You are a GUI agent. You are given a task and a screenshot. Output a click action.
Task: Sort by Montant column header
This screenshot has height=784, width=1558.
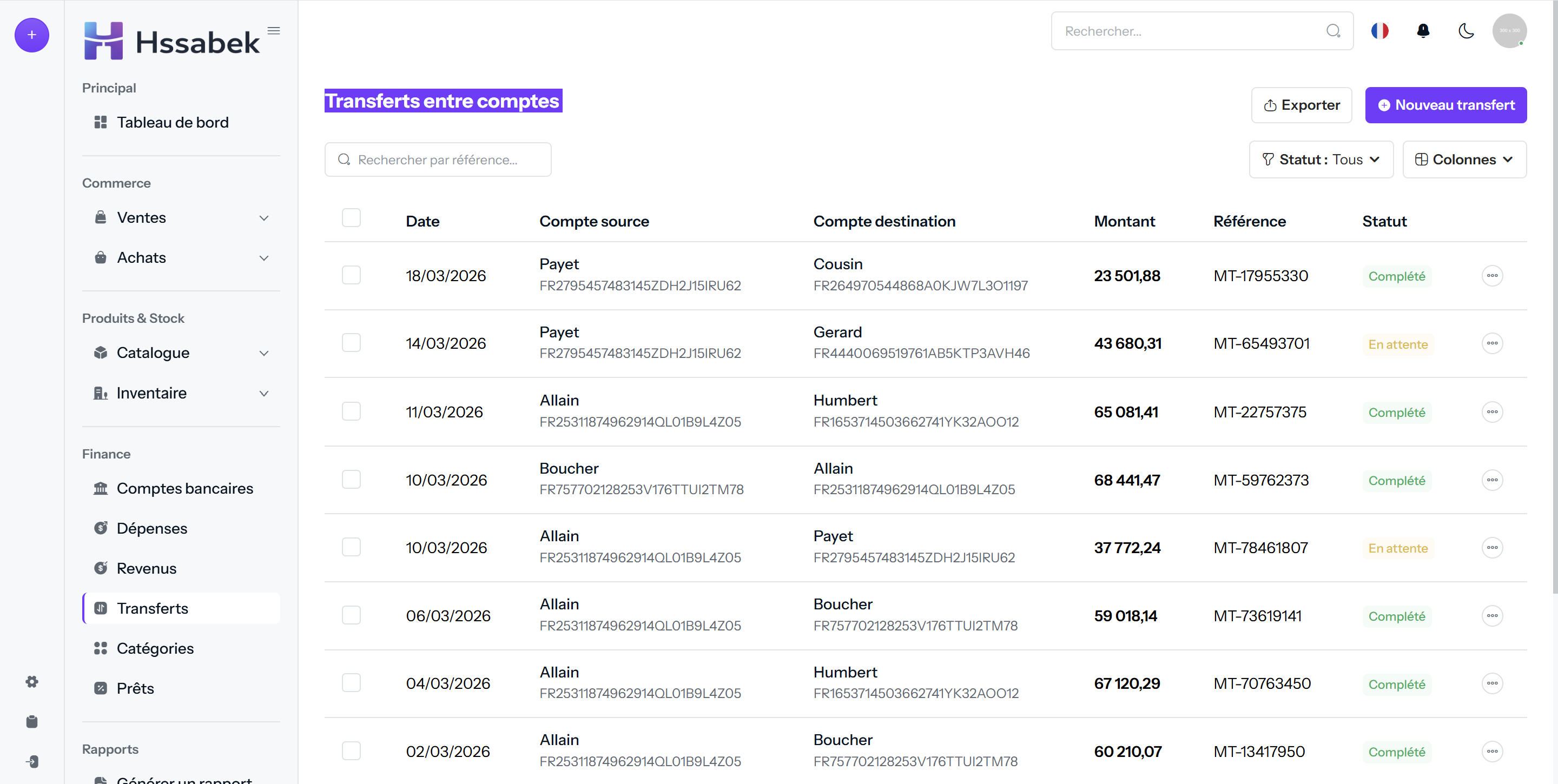(x=1124, y=222)
